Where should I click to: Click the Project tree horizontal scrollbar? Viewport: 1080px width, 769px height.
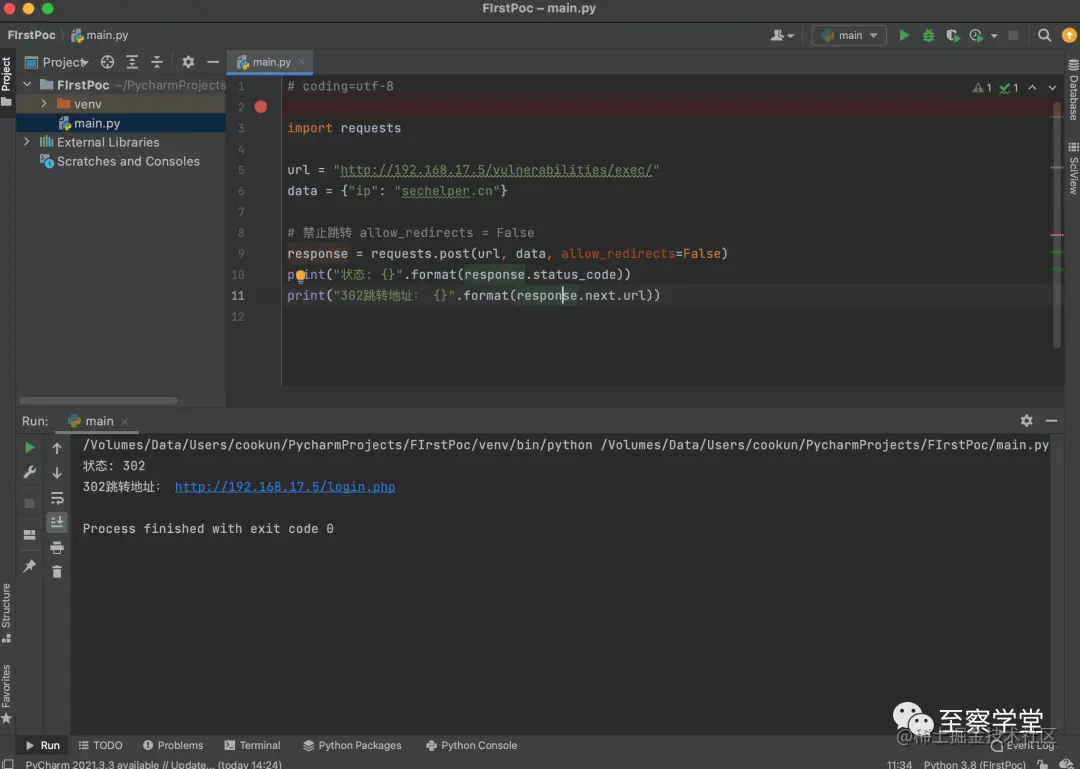tap(98, 400)
